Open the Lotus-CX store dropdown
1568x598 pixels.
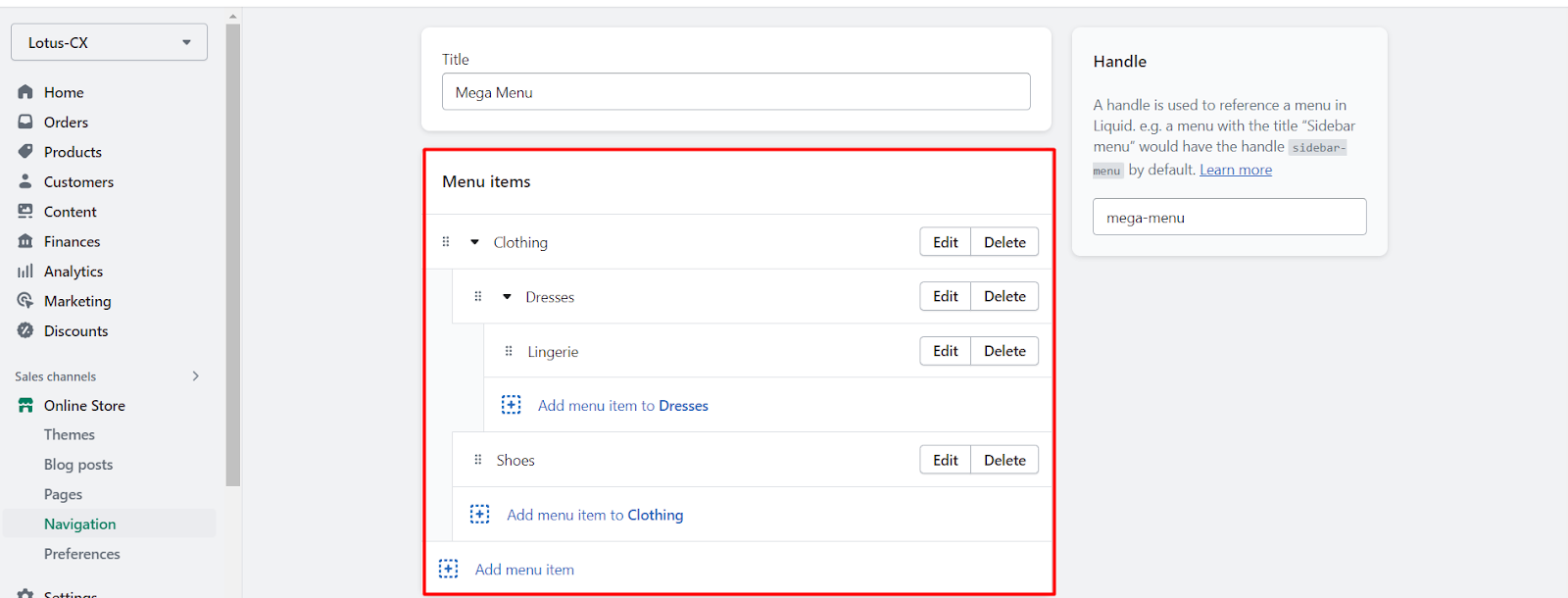coord(109,43)
